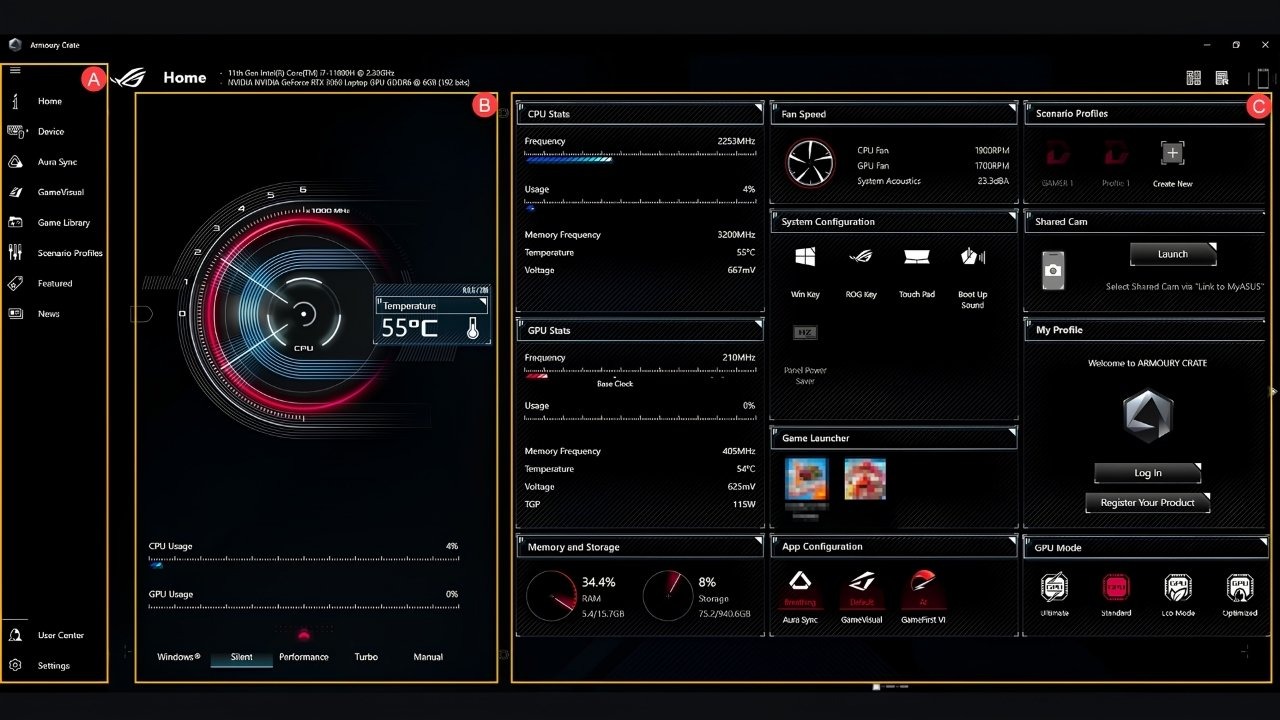The height and width of the screenshot is (720, 1280).
Task: Expand the hamburger menu at top left
Action: [15, 70]
